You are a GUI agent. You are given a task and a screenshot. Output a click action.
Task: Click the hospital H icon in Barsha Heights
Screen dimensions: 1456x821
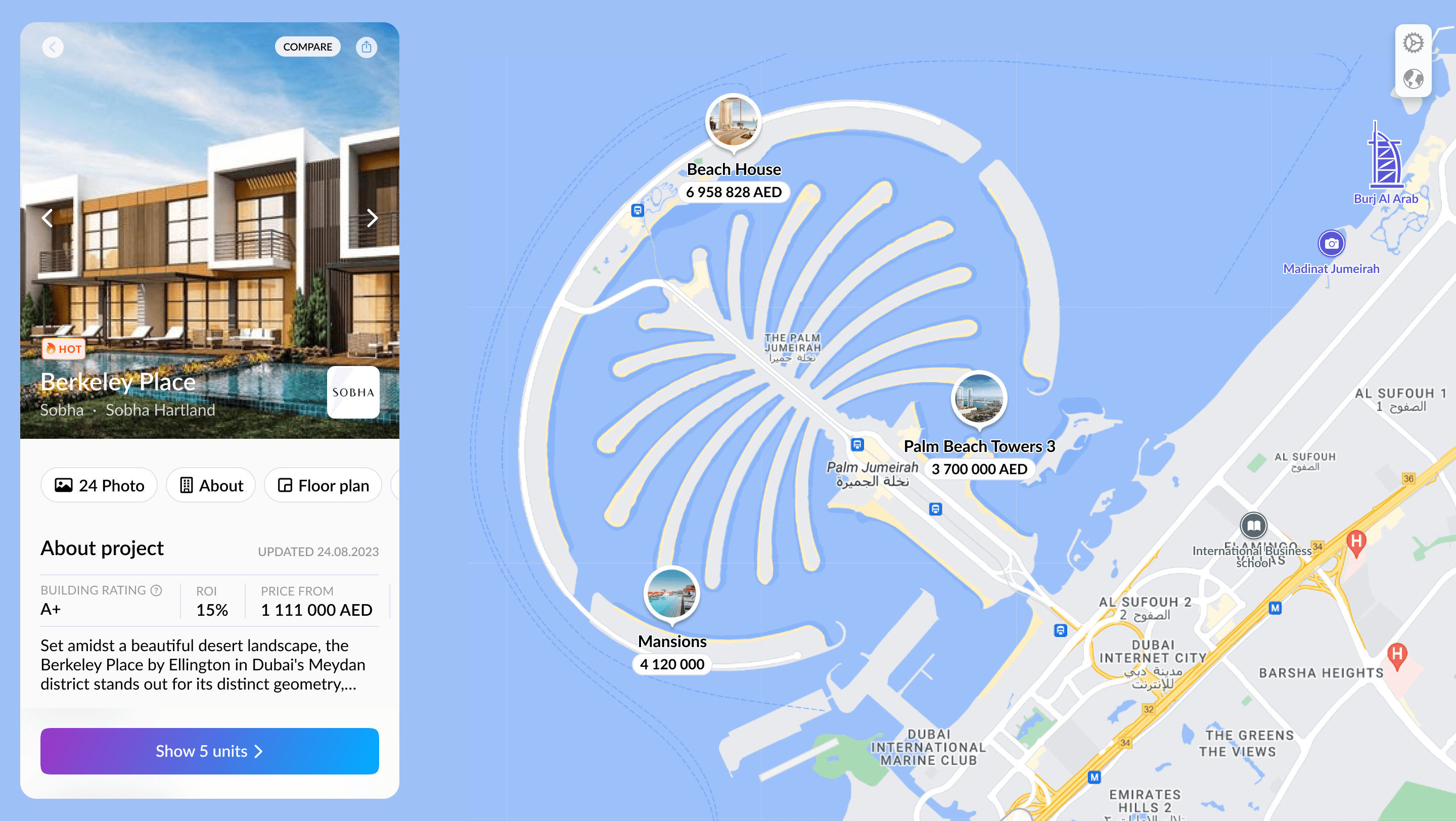(1397, 656)
